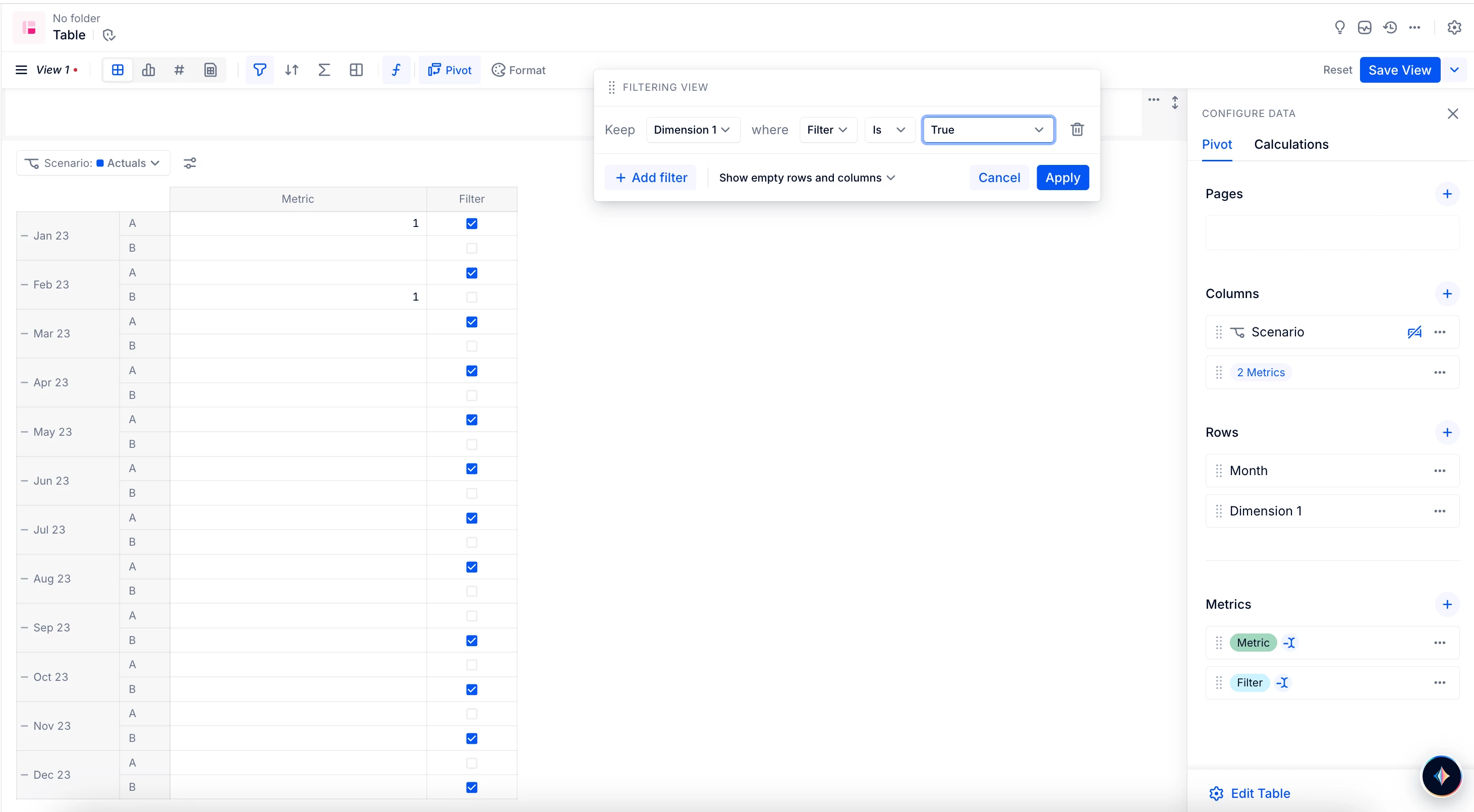Uncheck Filter checkbox for Jan 23 A
Screen dimensions: 1474x812
(x=472, y=224)
